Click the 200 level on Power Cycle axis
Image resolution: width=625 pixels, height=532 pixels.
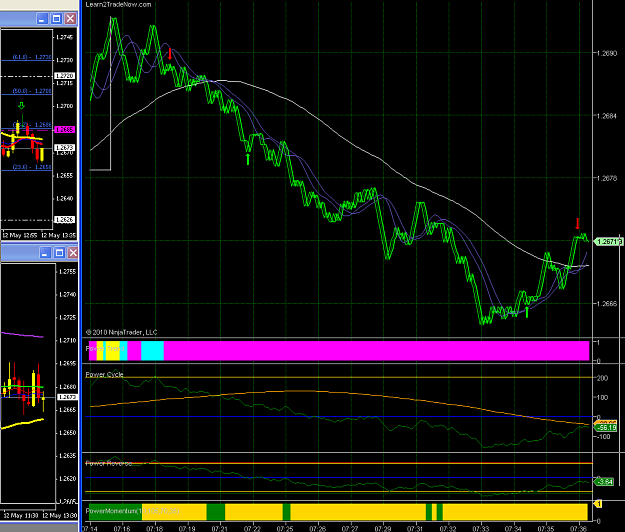[x=602, y=378]
